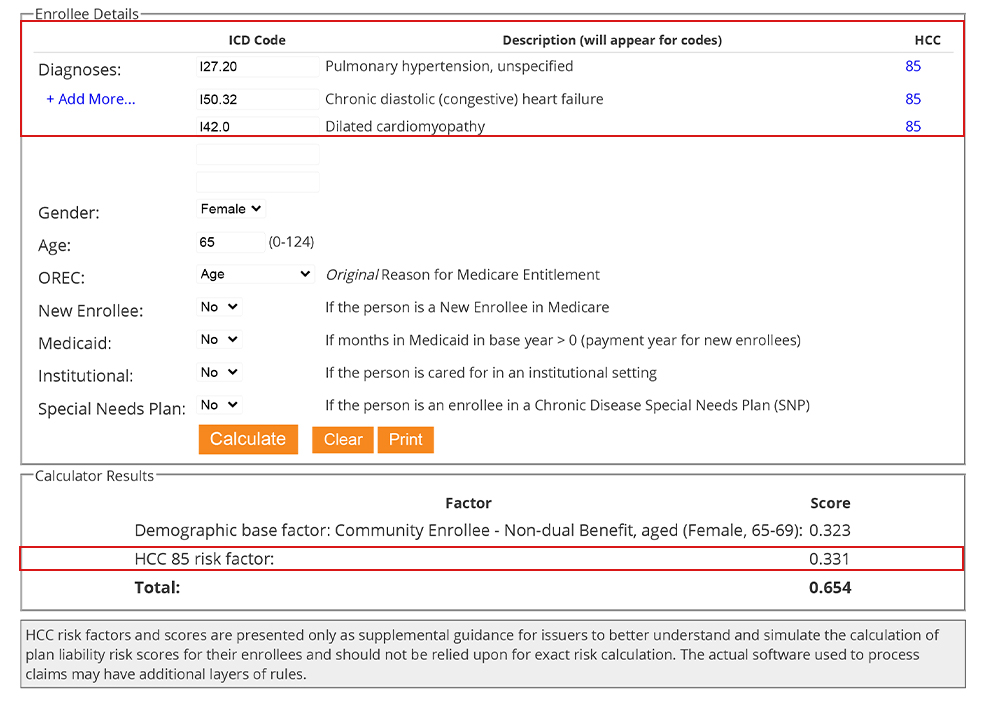Click the 'Demographic base factor' row label
Viewport: 982px width, 703px height.
[x=468, y=531]
